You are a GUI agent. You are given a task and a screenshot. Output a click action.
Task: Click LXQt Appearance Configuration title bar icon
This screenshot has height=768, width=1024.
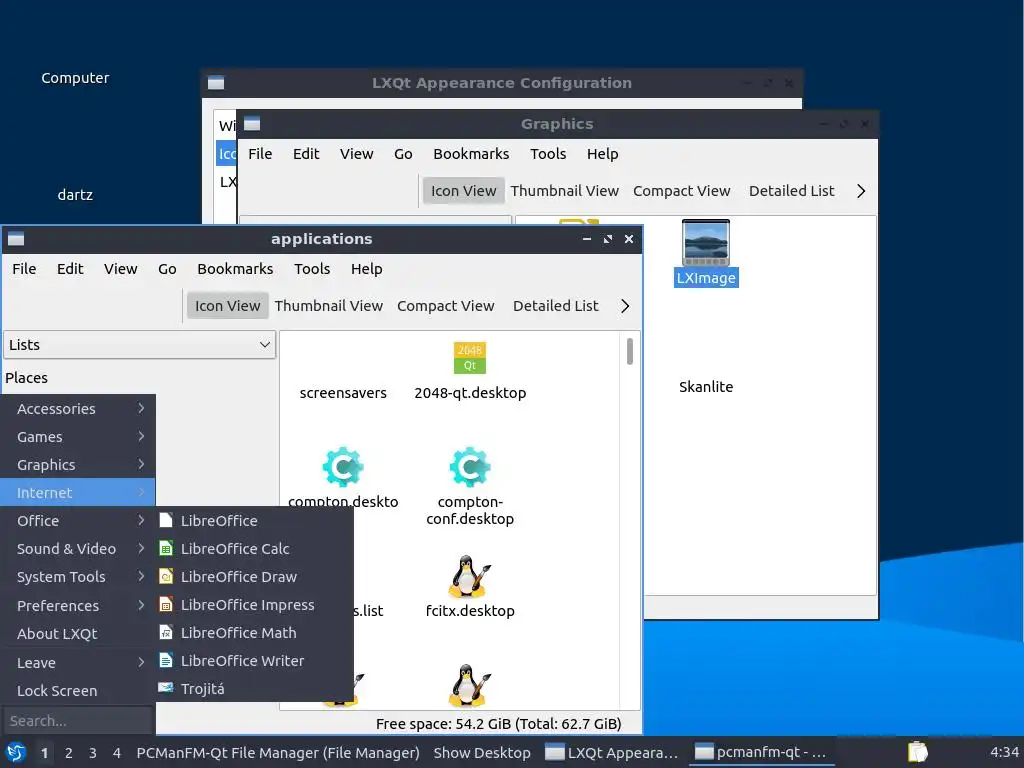point(216,83)
